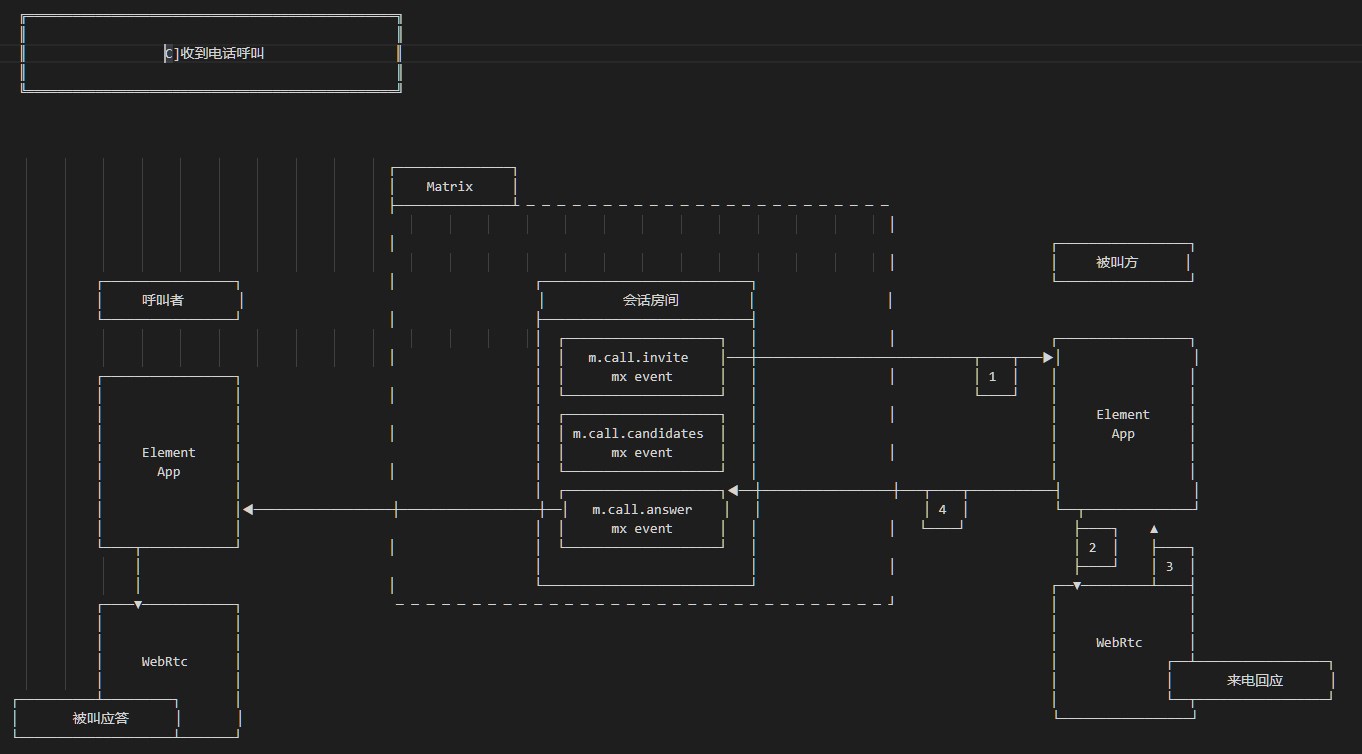Image resolution: width=1362 pixels, height=754 pixels.
Task: Click the number 3 step label
Action: coord(1169,567)
